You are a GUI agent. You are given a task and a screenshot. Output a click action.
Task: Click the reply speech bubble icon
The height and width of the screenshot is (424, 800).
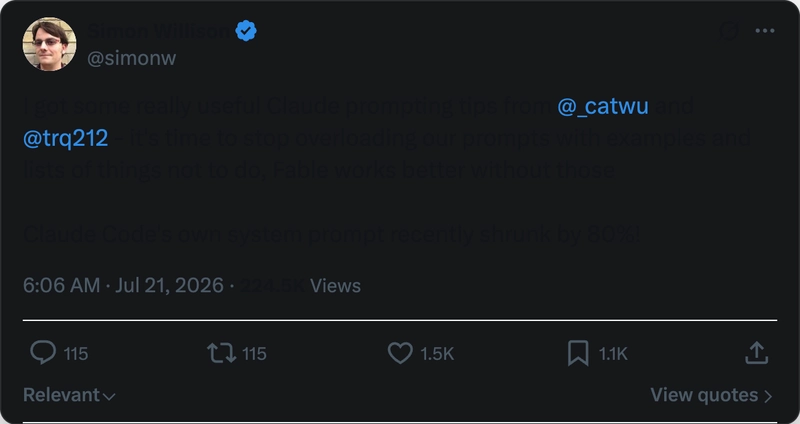click(43, 353)
